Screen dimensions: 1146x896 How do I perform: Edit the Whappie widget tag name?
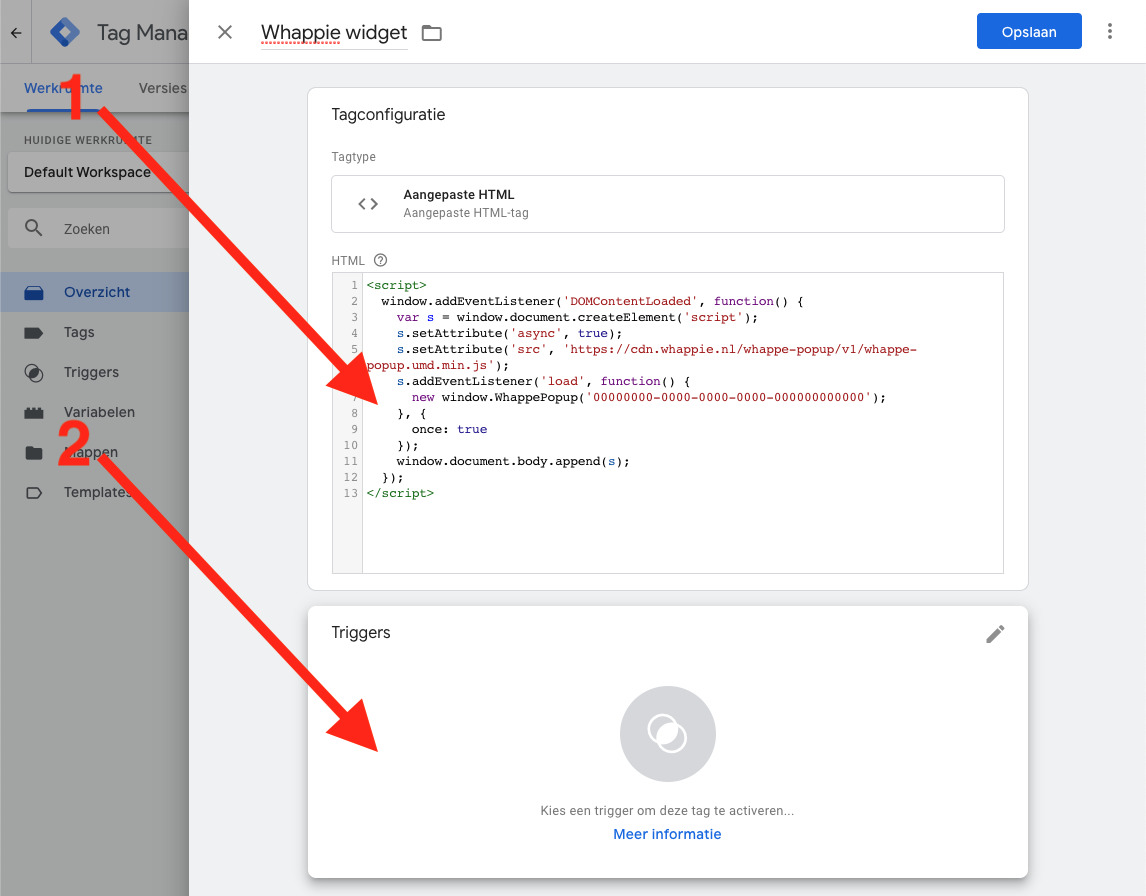(x=334, y=32)
